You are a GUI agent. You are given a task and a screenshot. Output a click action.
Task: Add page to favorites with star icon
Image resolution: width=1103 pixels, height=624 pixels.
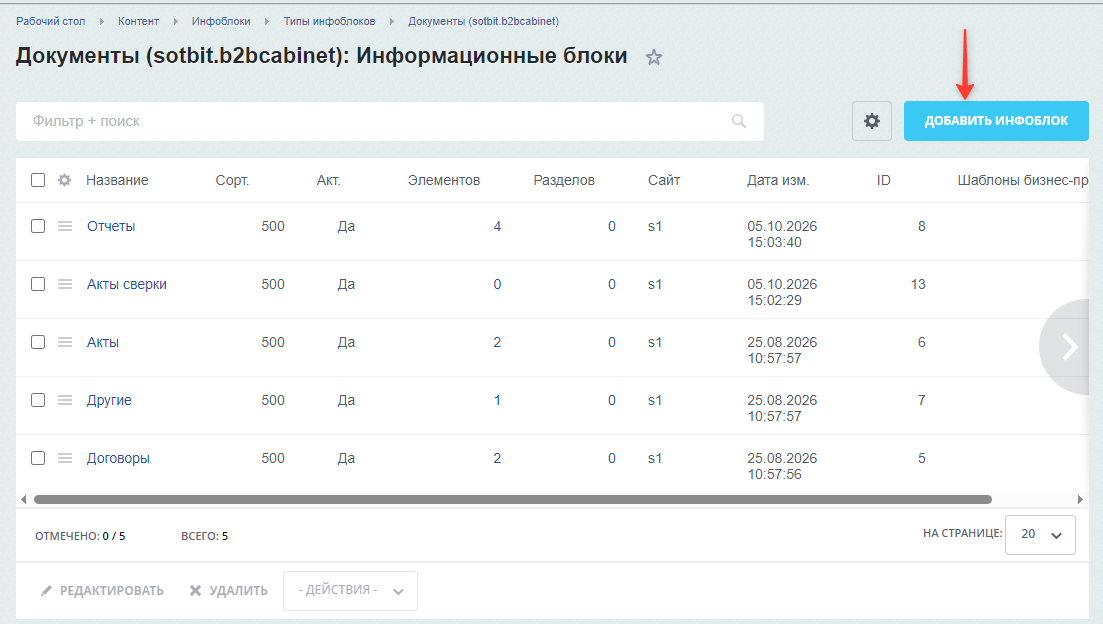[654, 57]
